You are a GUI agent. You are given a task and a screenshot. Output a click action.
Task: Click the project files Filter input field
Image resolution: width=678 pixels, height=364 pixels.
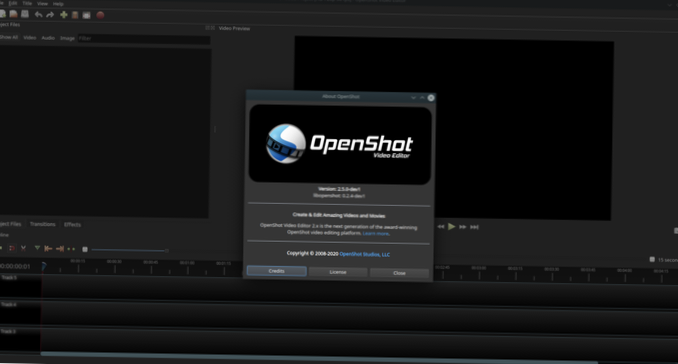click(144, 39)
